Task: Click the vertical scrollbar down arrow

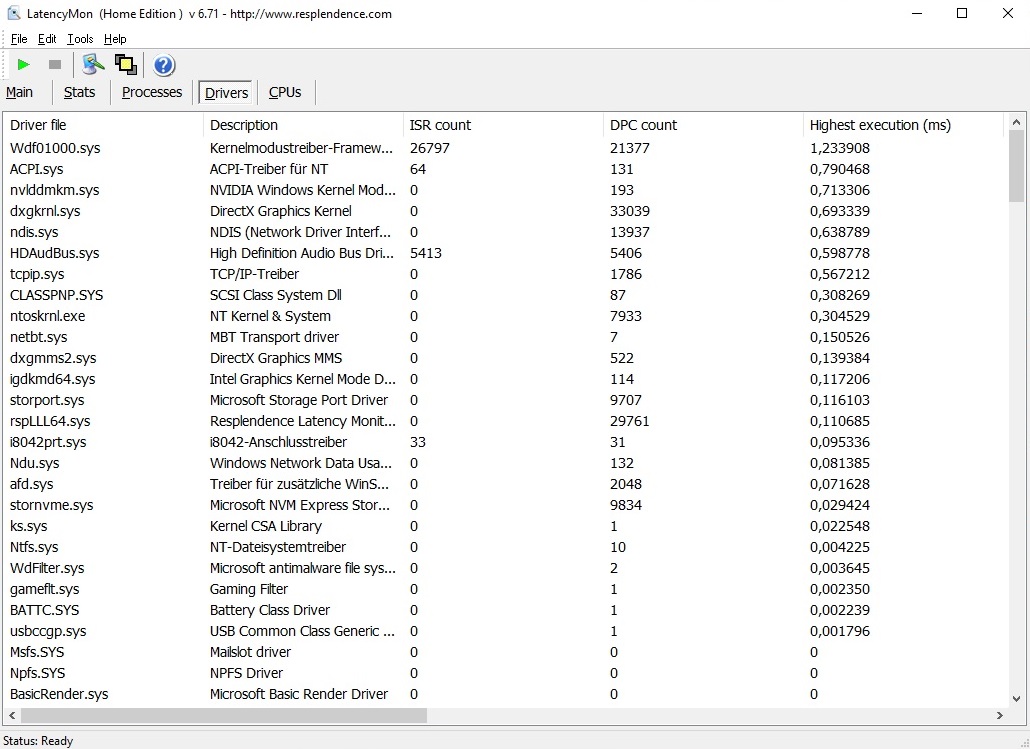Action: click(x=1017, y=697)
